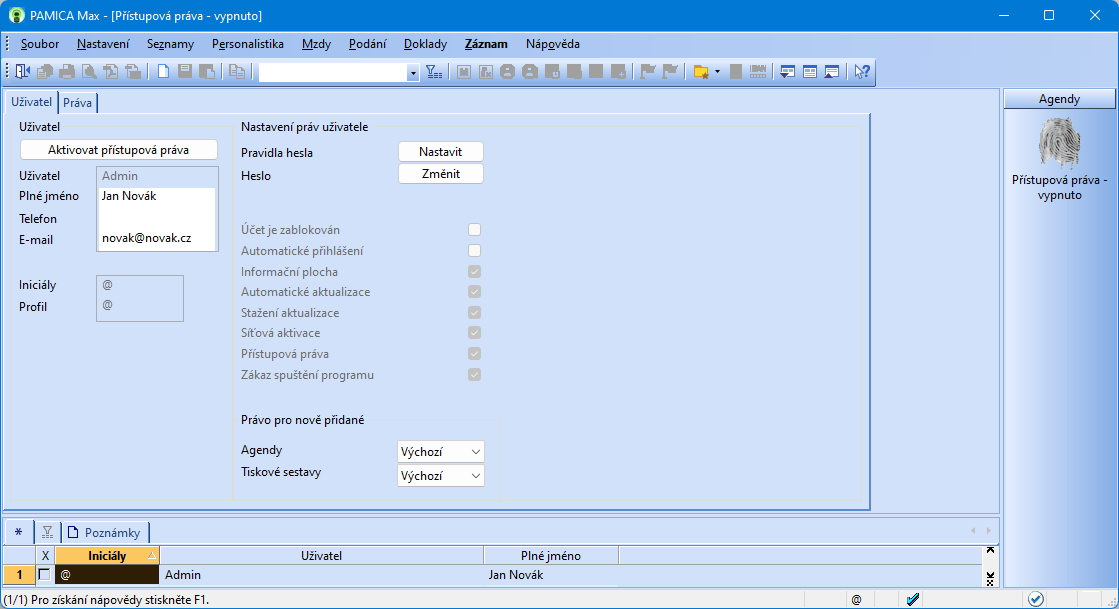Toggle the 'Účet je zablokován' checkbox
The height and width of the screenshot is (609, 1119).
pos(475,230)
